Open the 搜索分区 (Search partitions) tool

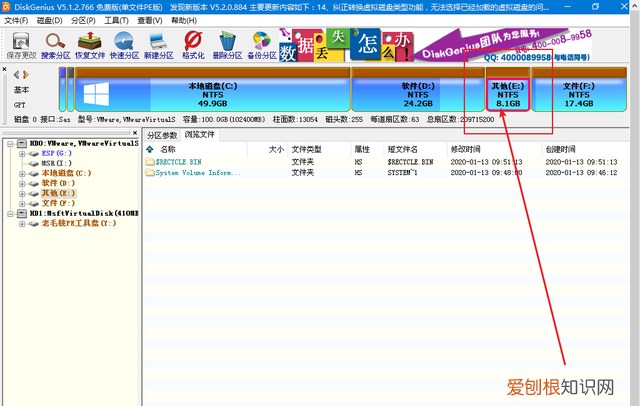point(57,45)
